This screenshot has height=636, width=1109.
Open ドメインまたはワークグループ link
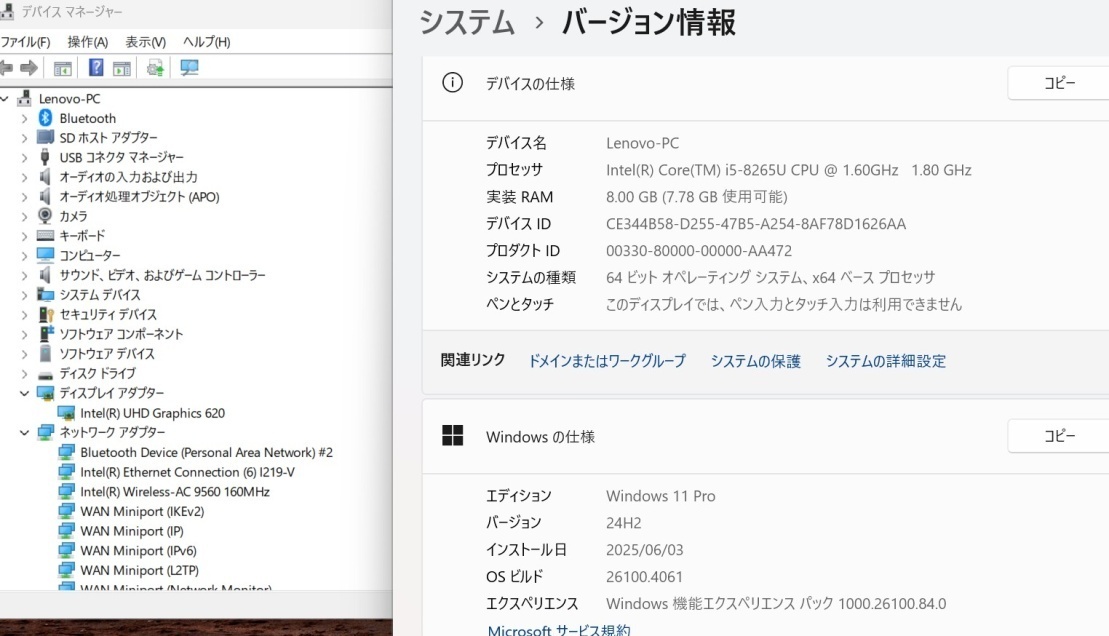pyautogui.click(x=607, y=361)
